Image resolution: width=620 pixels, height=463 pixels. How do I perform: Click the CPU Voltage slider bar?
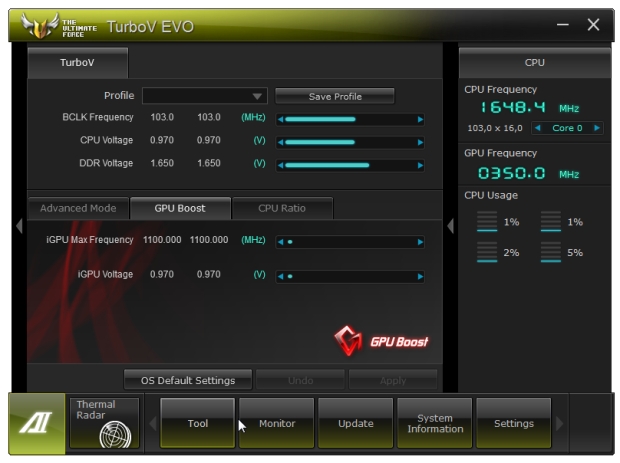[350, 142]
